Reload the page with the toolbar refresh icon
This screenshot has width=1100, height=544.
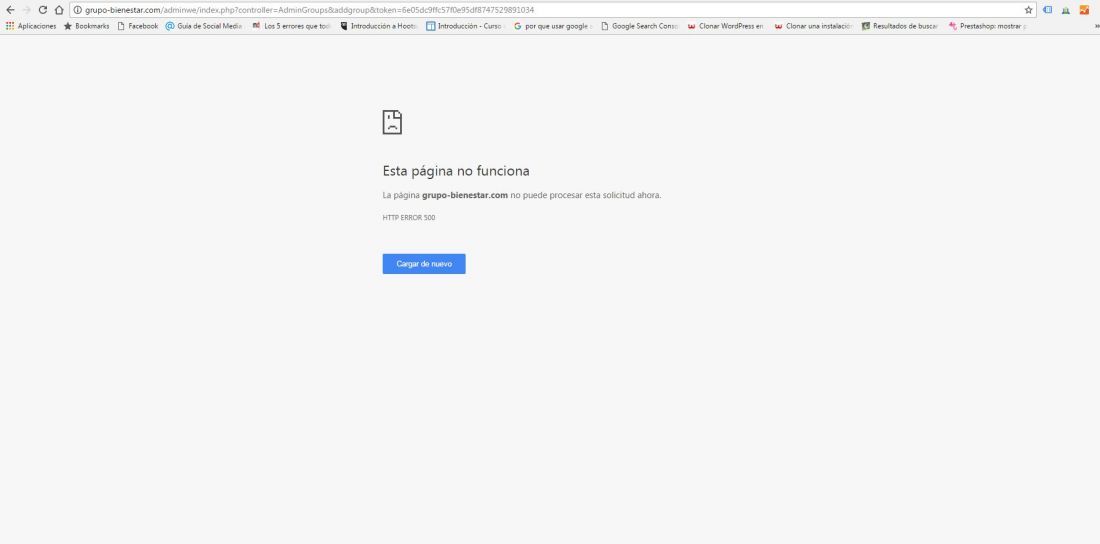43,10
